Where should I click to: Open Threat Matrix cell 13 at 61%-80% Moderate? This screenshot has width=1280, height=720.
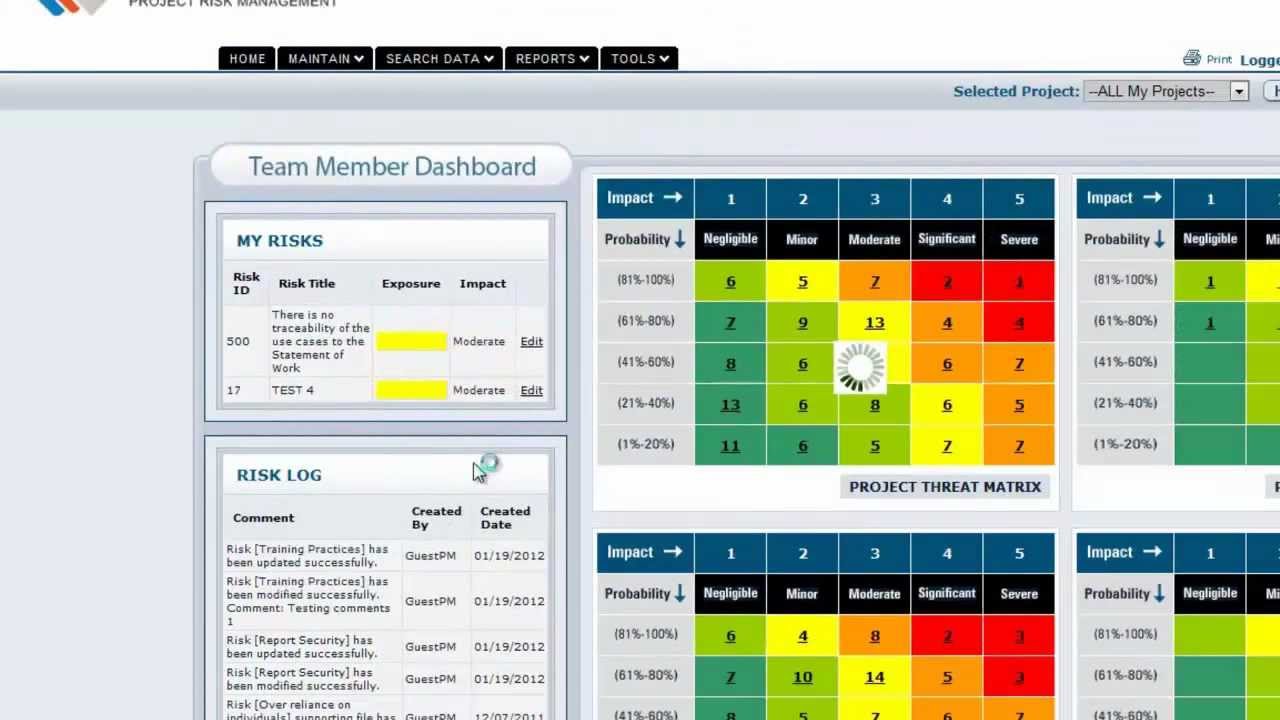tap(875, 322)
